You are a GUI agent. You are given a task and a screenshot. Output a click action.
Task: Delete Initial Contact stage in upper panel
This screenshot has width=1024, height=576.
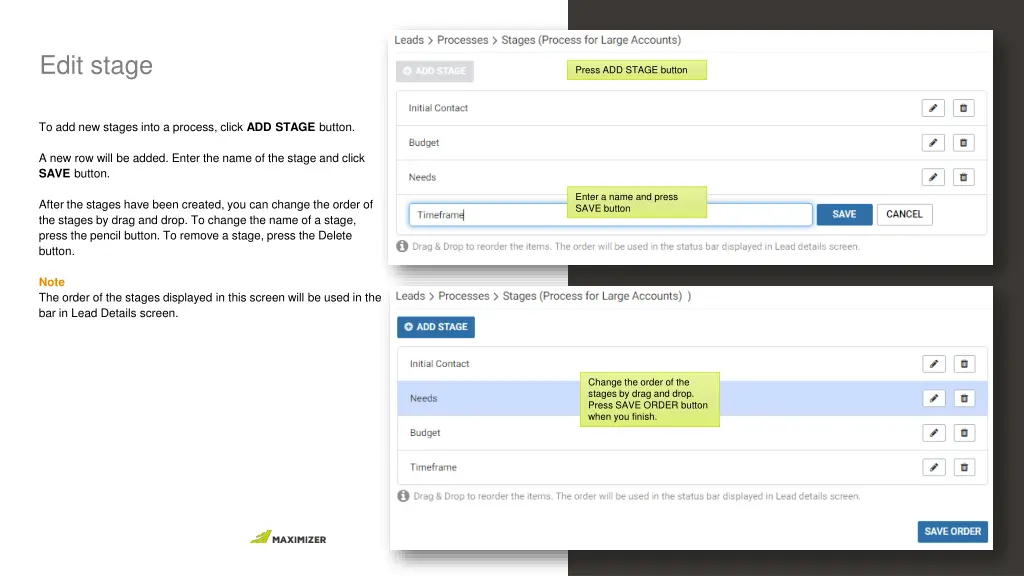(963, 108)
